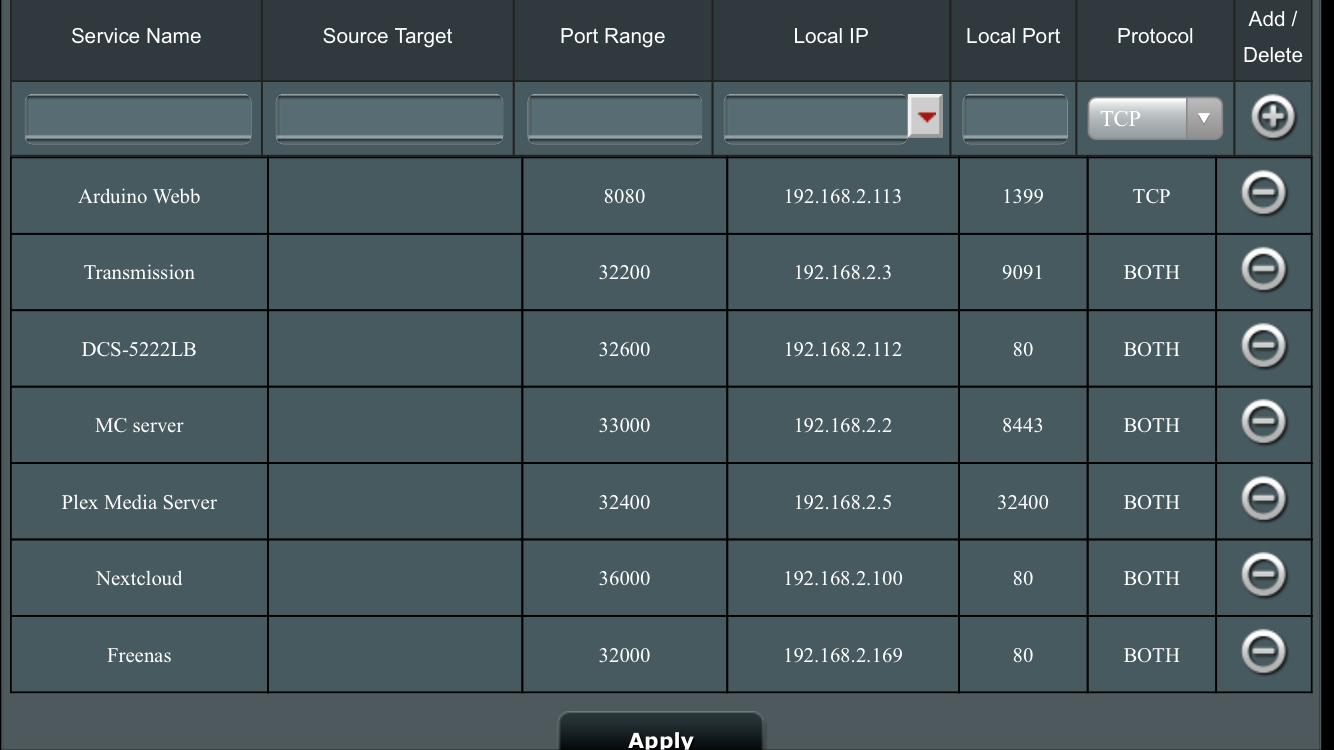Click port range 36000
This screenshot has height=750, width=1334.
624,578
